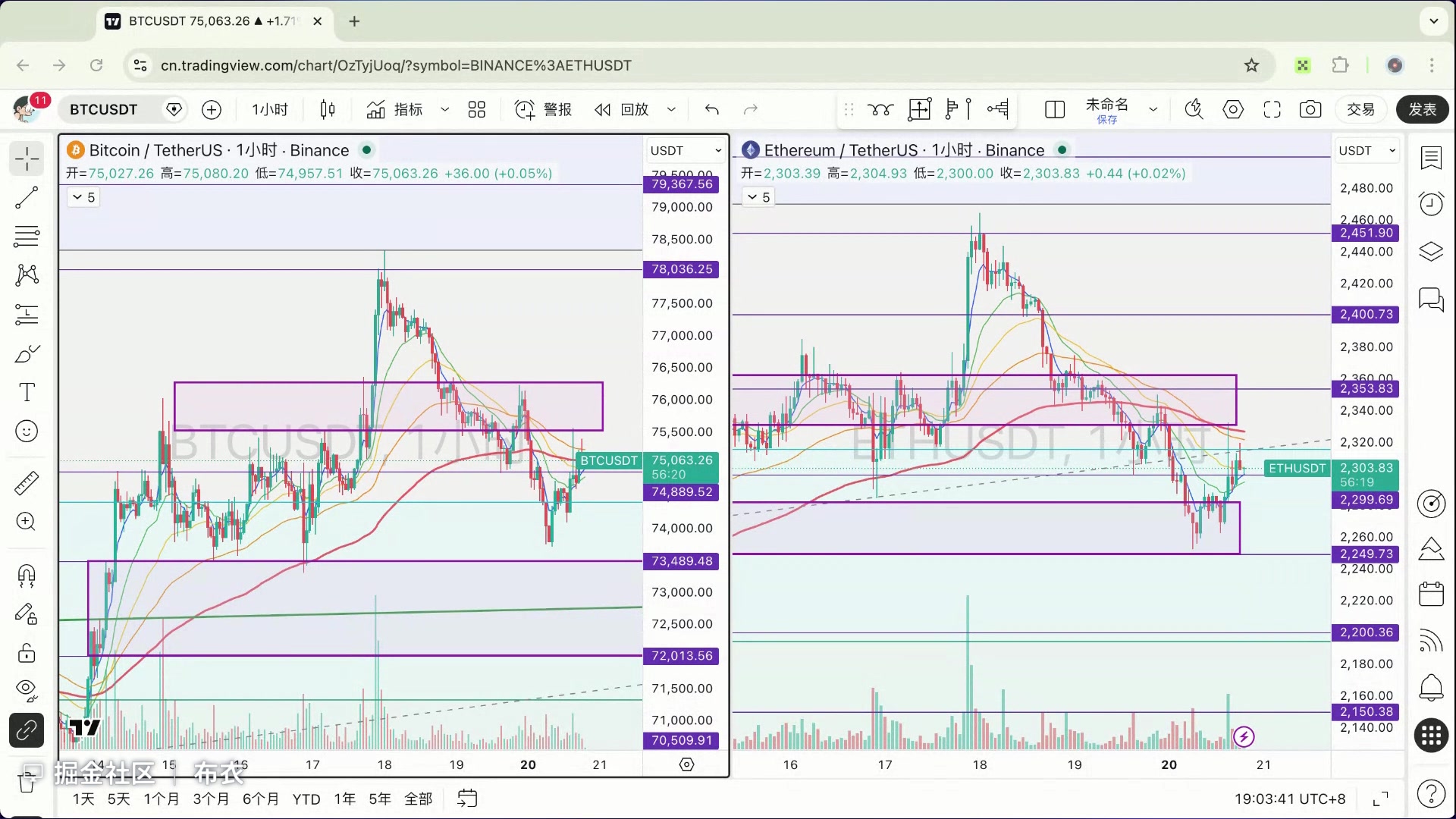
Task: Hide all drawings with eye icon
Action: coord(27,689)
